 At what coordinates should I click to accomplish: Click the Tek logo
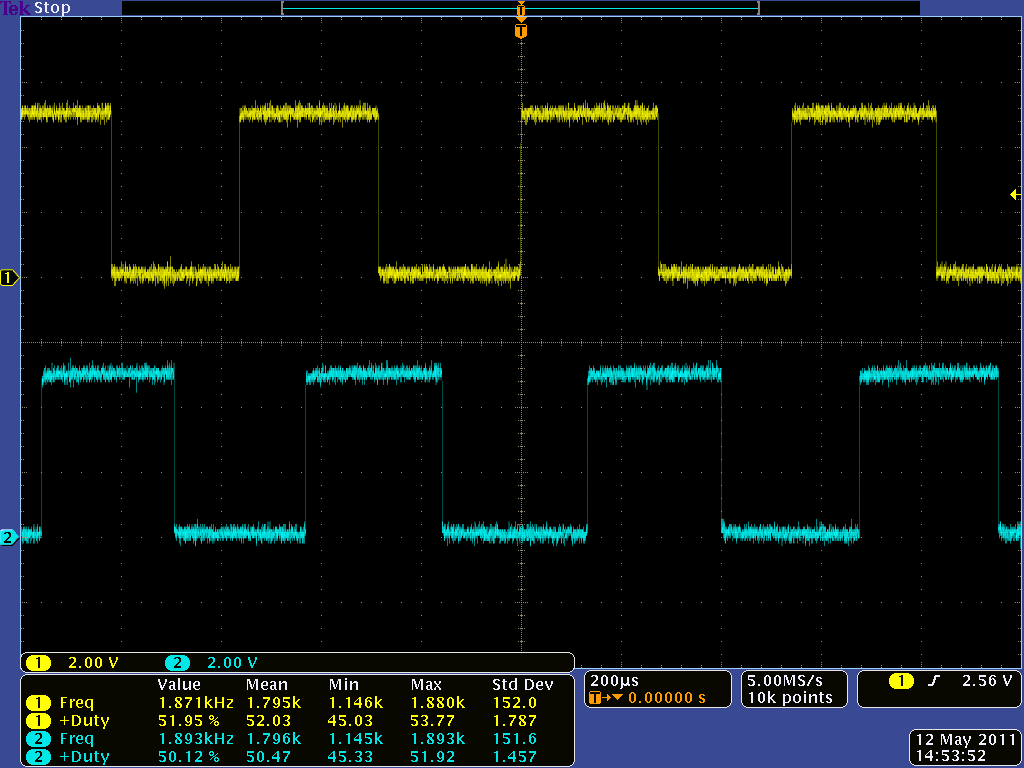(16, 8)
